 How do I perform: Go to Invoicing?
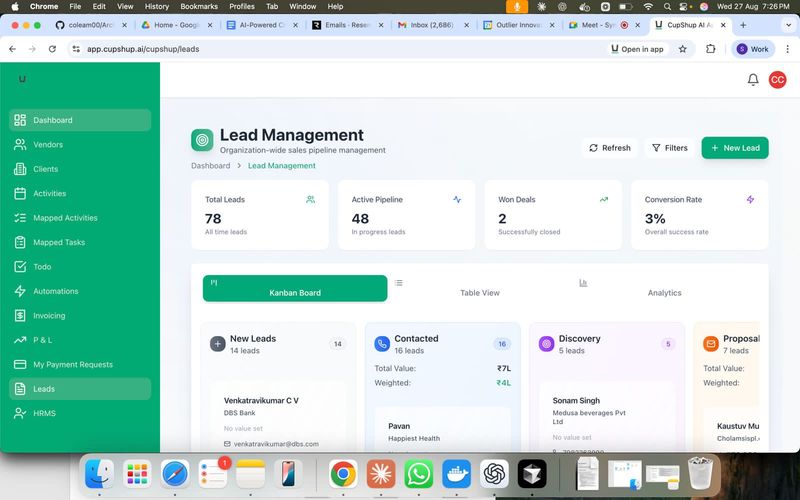click(80, 315)
